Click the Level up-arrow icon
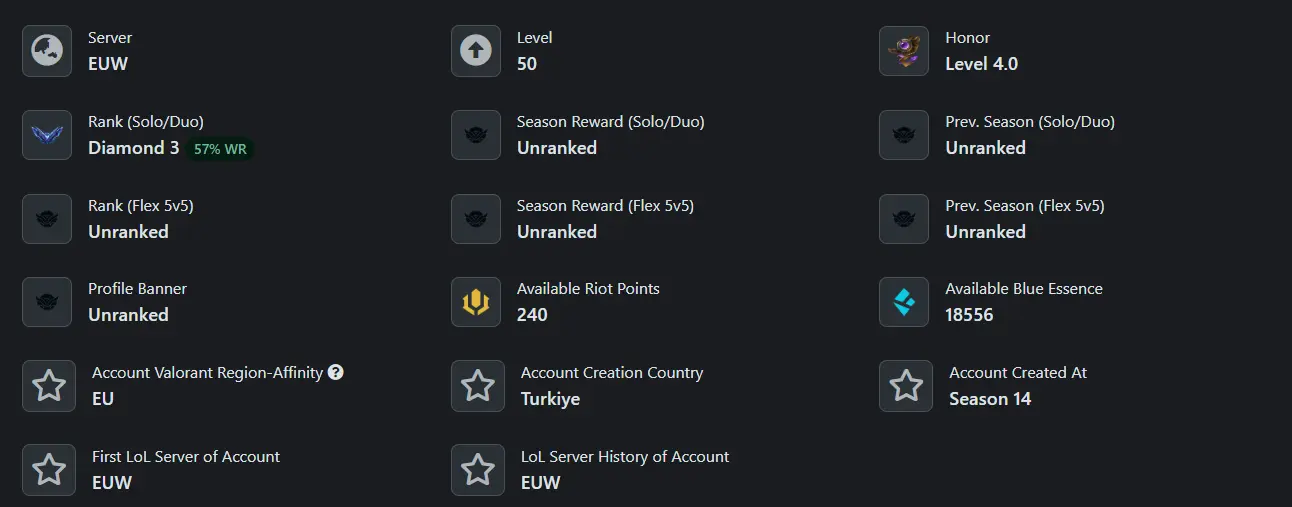Viewport: 1292px width, 507px height. (476, 51)
